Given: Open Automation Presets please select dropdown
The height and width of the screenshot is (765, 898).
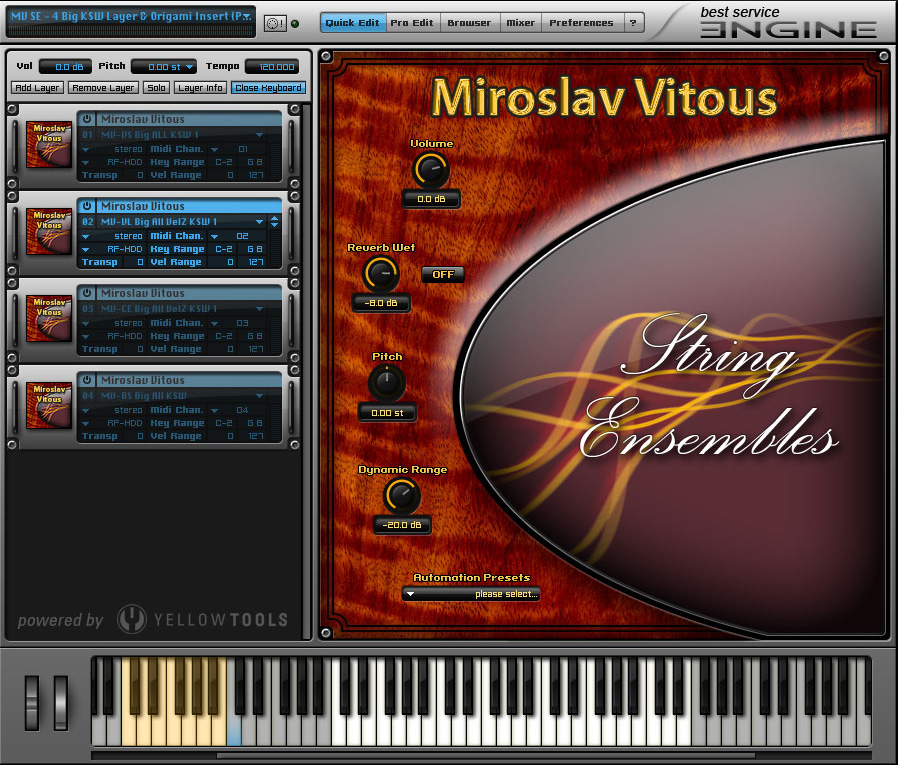Looking at the screenshot, I should click(x=471, y=594).
